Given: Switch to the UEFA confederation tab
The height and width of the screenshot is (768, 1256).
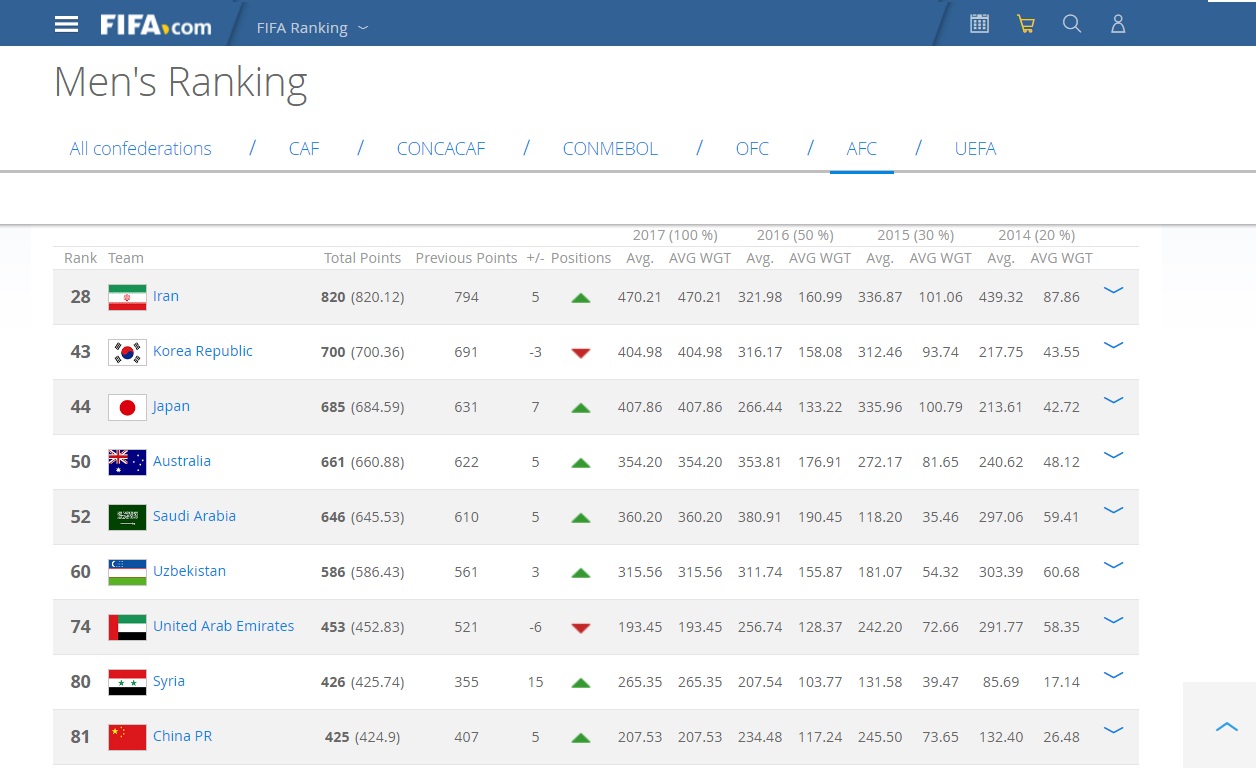Looking at the screenshot, I should click(975, 149).
